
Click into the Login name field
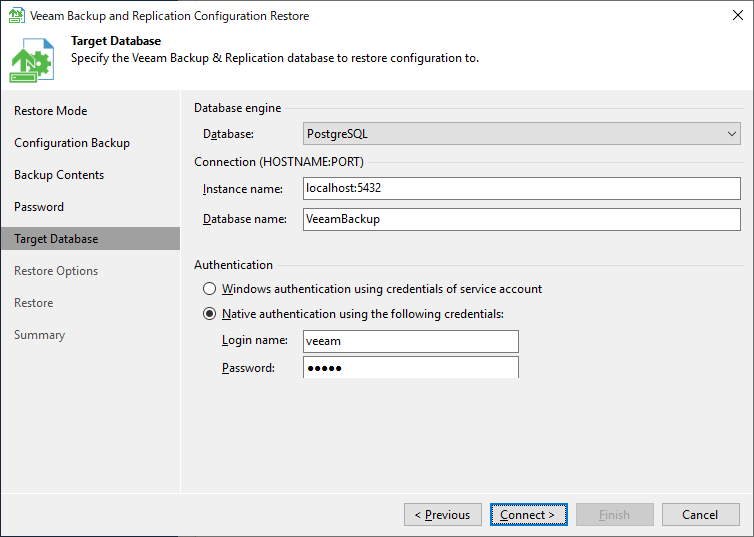click(x=410, y=341)
